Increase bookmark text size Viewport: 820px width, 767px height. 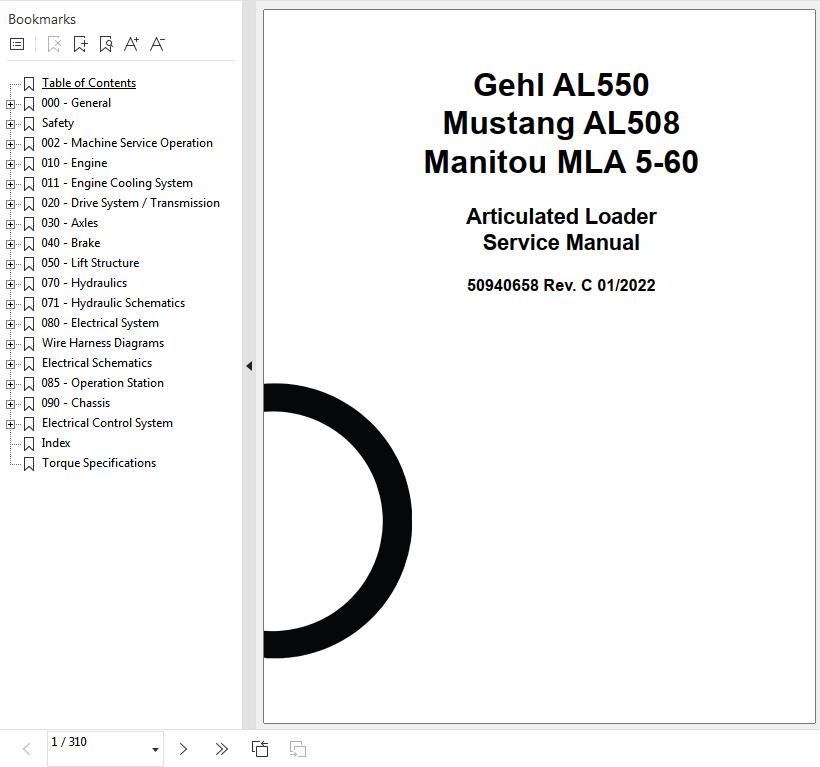tap(131, 44)
